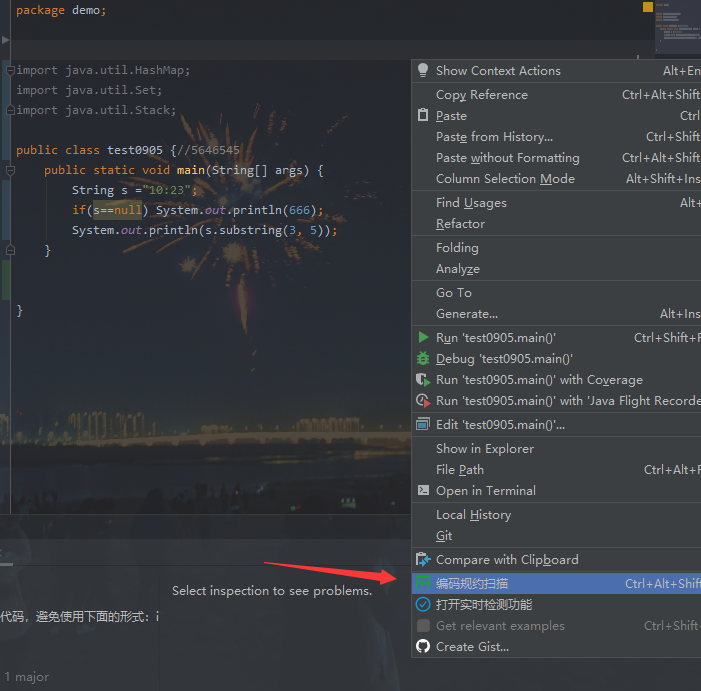Image resolution: width=701 pixels, height=691 pixels.
Task: Select Compare with Clipboard
Action: pos(556,560)
